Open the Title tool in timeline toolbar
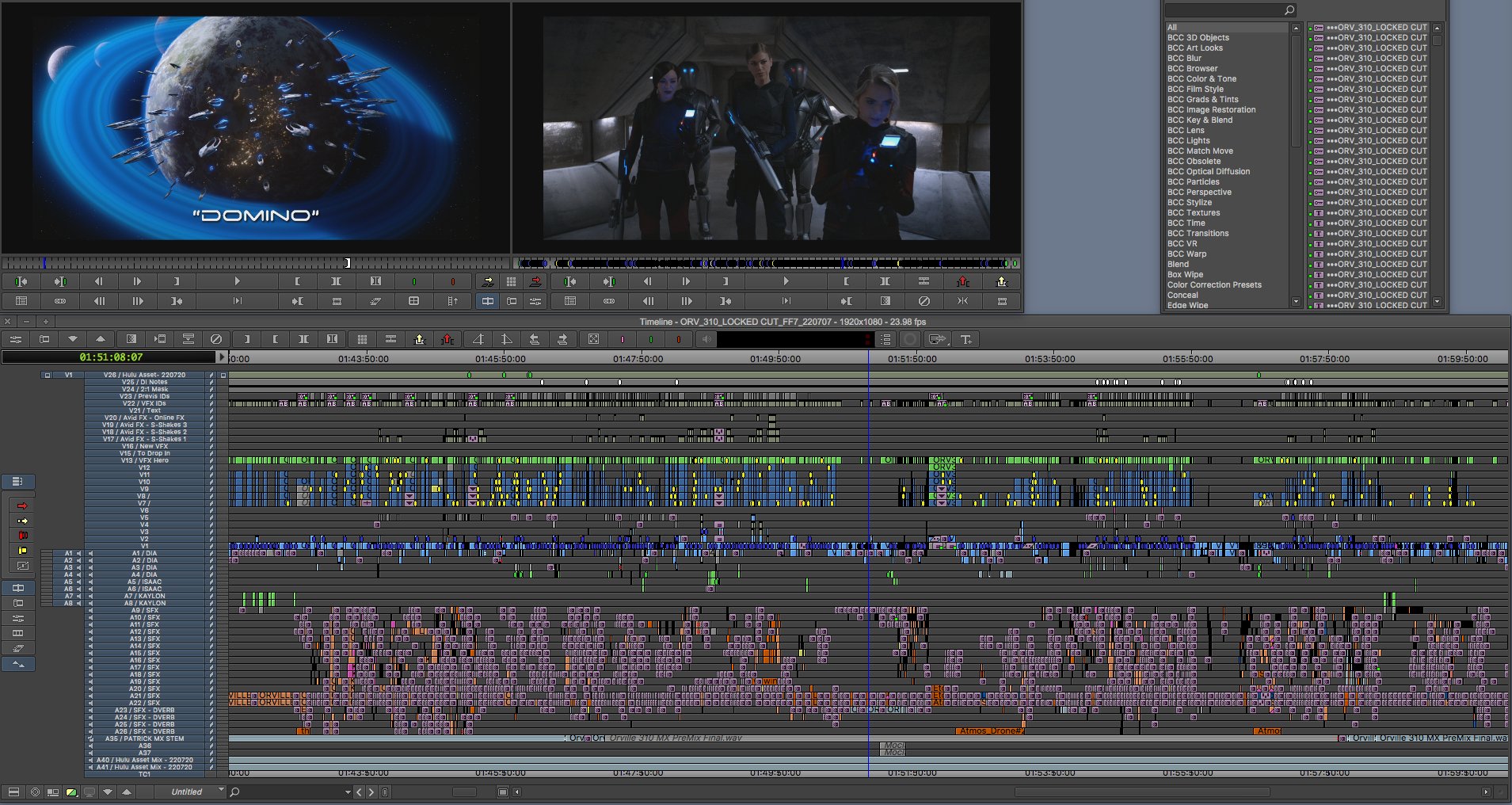Screen dimensions: 1512x805 (966, 339)
